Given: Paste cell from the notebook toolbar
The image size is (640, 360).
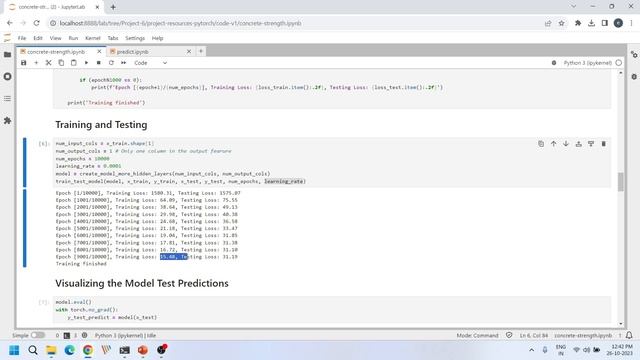Looking at the screenshot, I should coord(73,63).
